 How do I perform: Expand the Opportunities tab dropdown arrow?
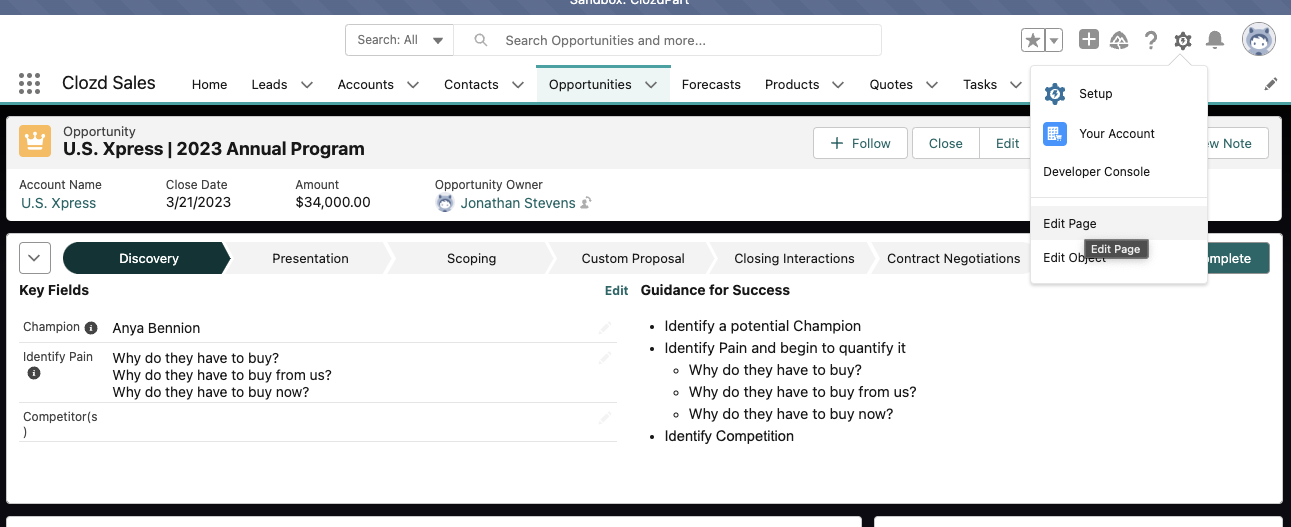pos(651,85)
